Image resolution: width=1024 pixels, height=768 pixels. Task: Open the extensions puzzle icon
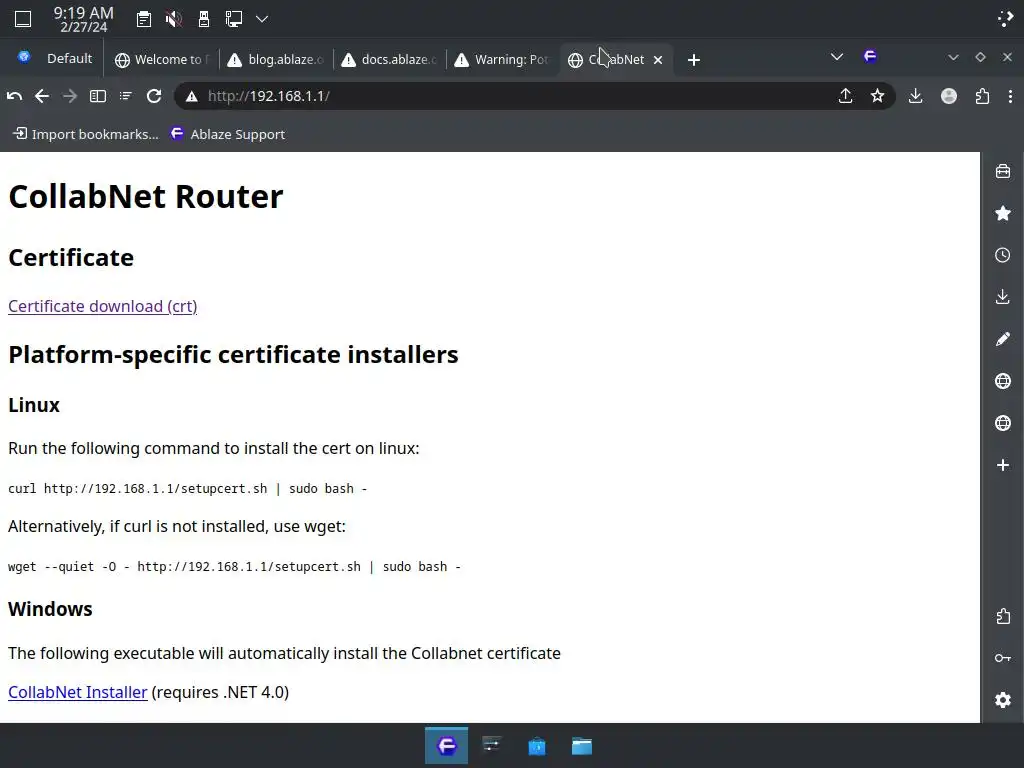(982, 97)
